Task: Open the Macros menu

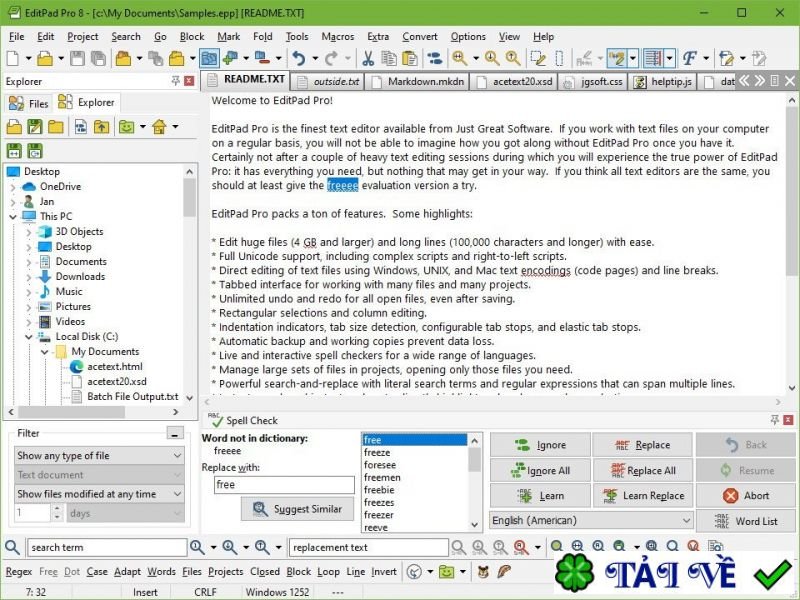Action: coord(337,37)
